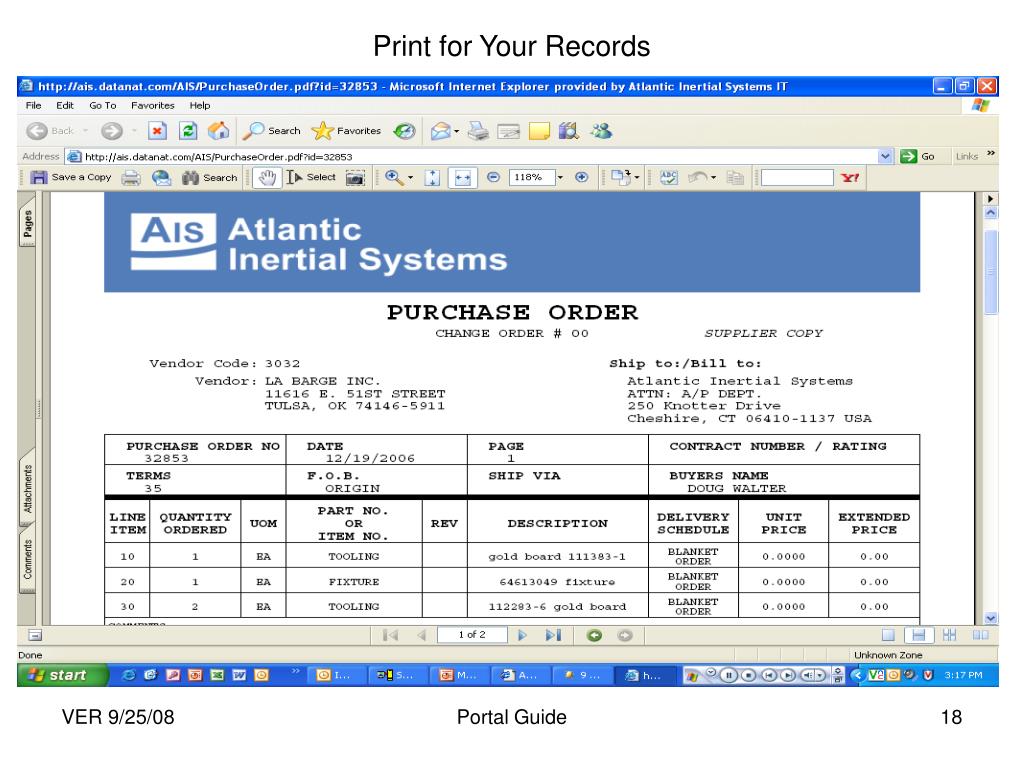
Task: Open the Messenger people icon
Action: 601,131
